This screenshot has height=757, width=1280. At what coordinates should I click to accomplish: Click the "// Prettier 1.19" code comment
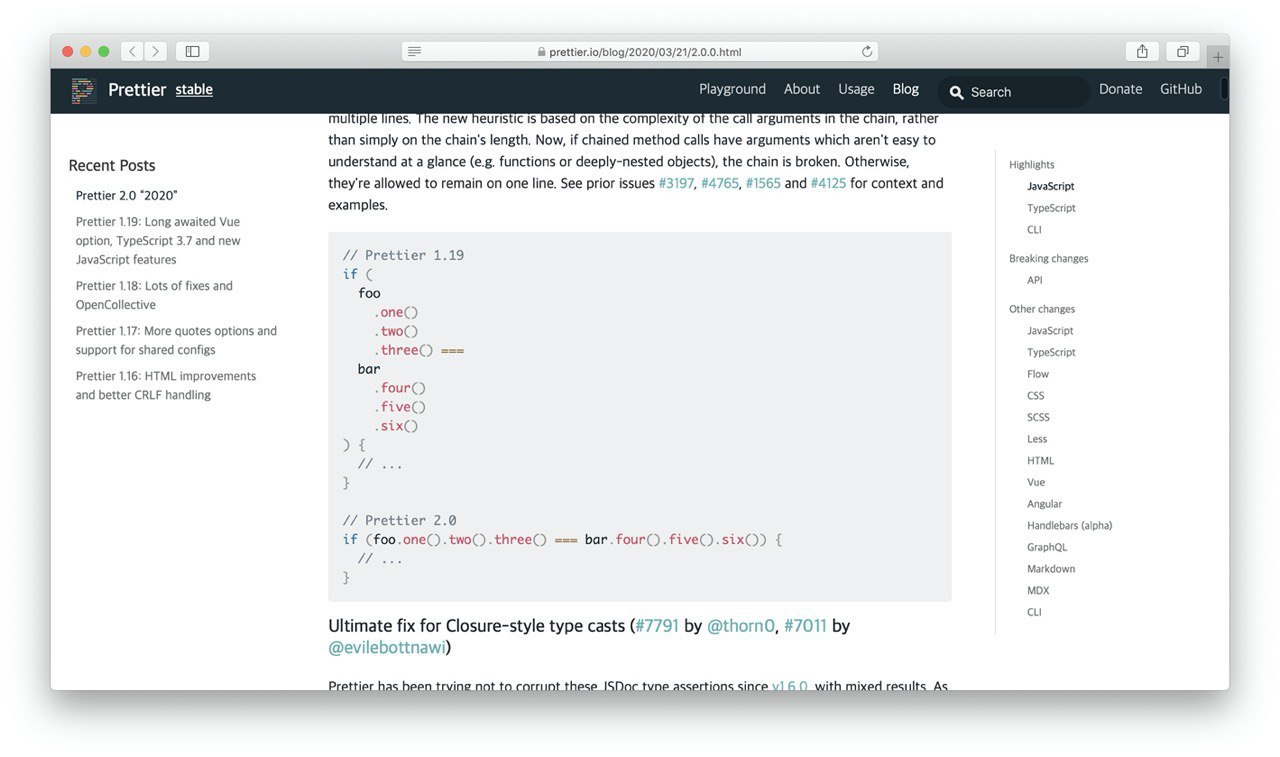click(403, 255)
